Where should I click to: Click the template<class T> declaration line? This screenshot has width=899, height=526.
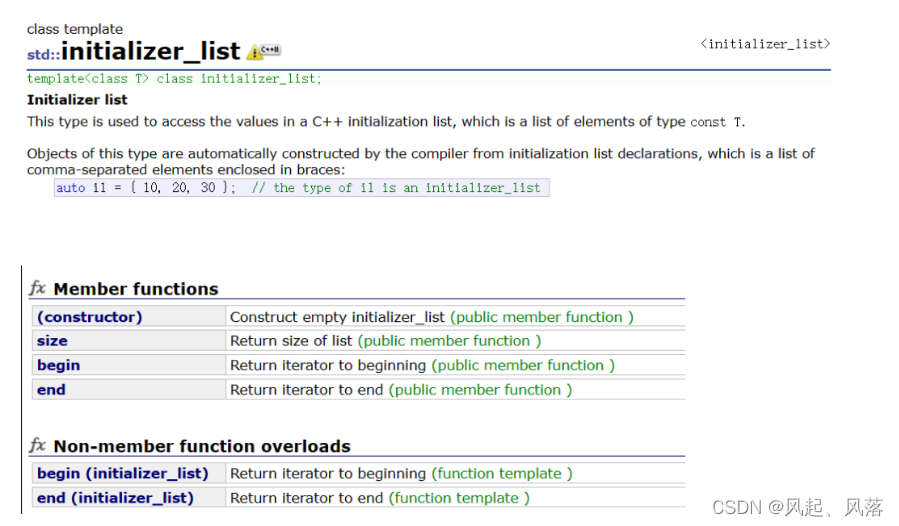(174, 79)
